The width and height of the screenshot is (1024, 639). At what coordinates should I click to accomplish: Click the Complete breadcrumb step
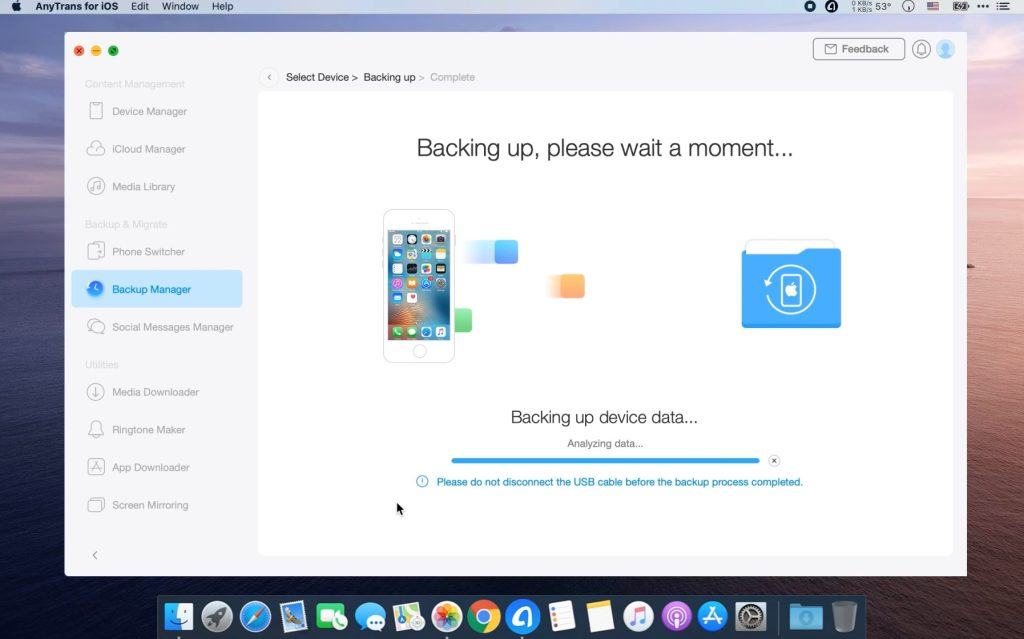coord(452,77)
